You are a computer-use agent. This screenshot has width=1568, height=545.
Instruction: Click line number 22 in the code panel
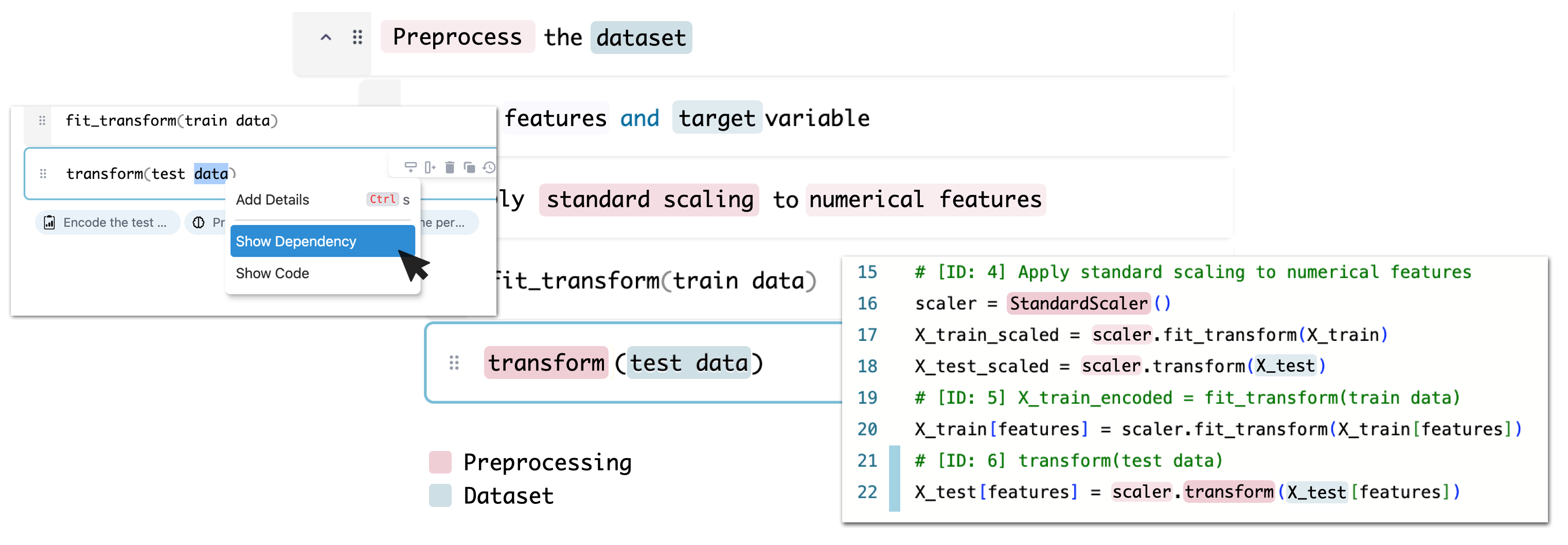click(x=867, y=492)
